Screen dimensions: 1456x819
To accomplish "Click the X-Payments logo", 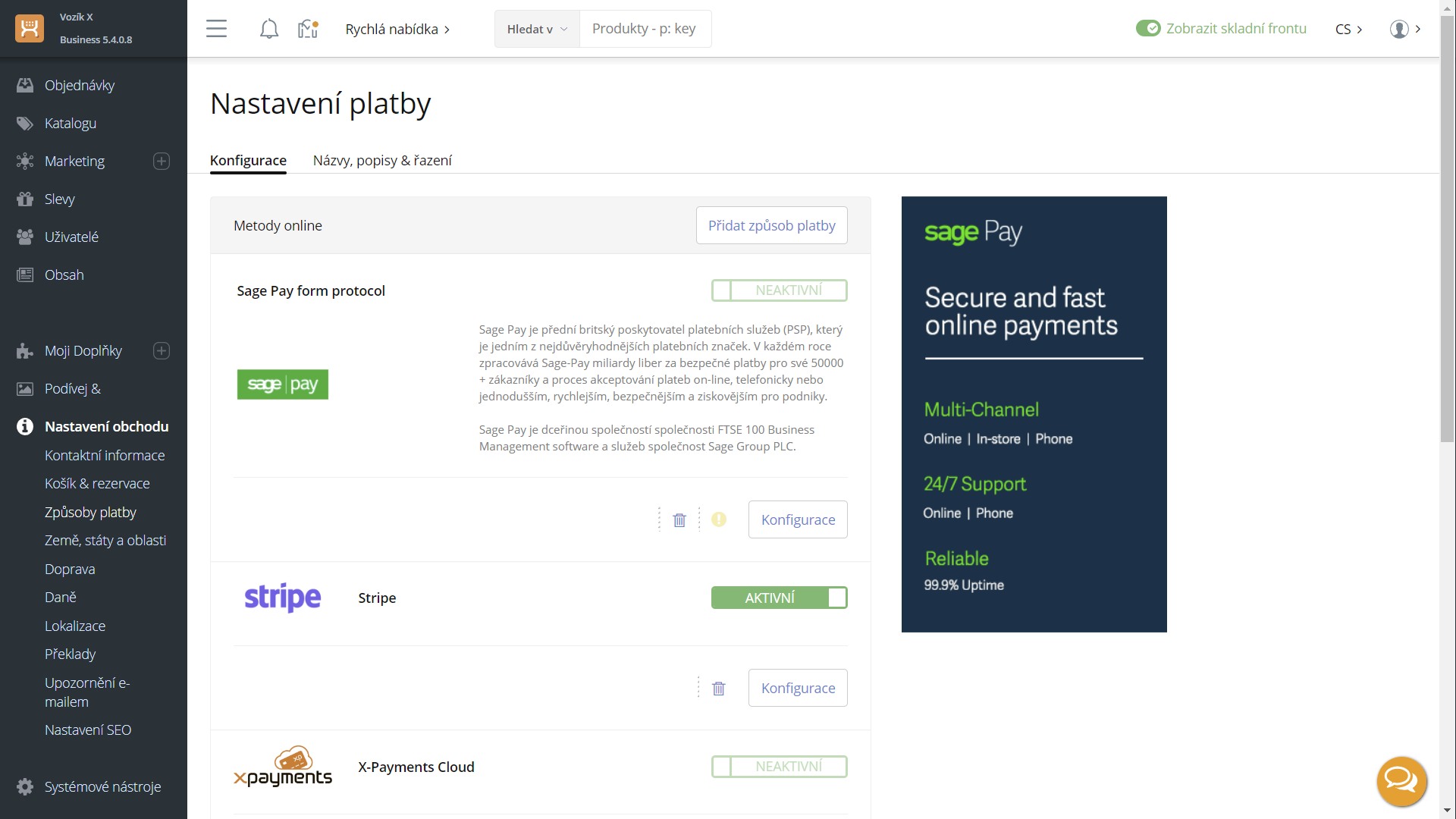I will (x=283, y=767).
